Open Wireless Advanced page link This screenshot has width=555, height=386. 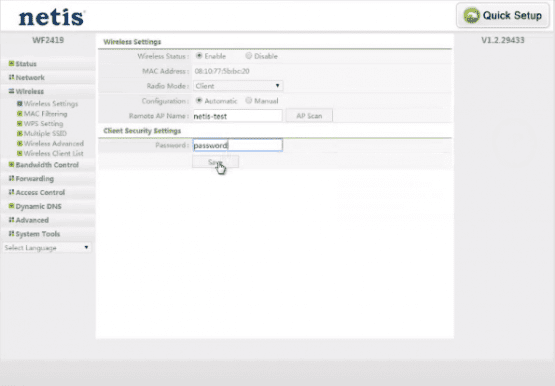click(54, 143)
